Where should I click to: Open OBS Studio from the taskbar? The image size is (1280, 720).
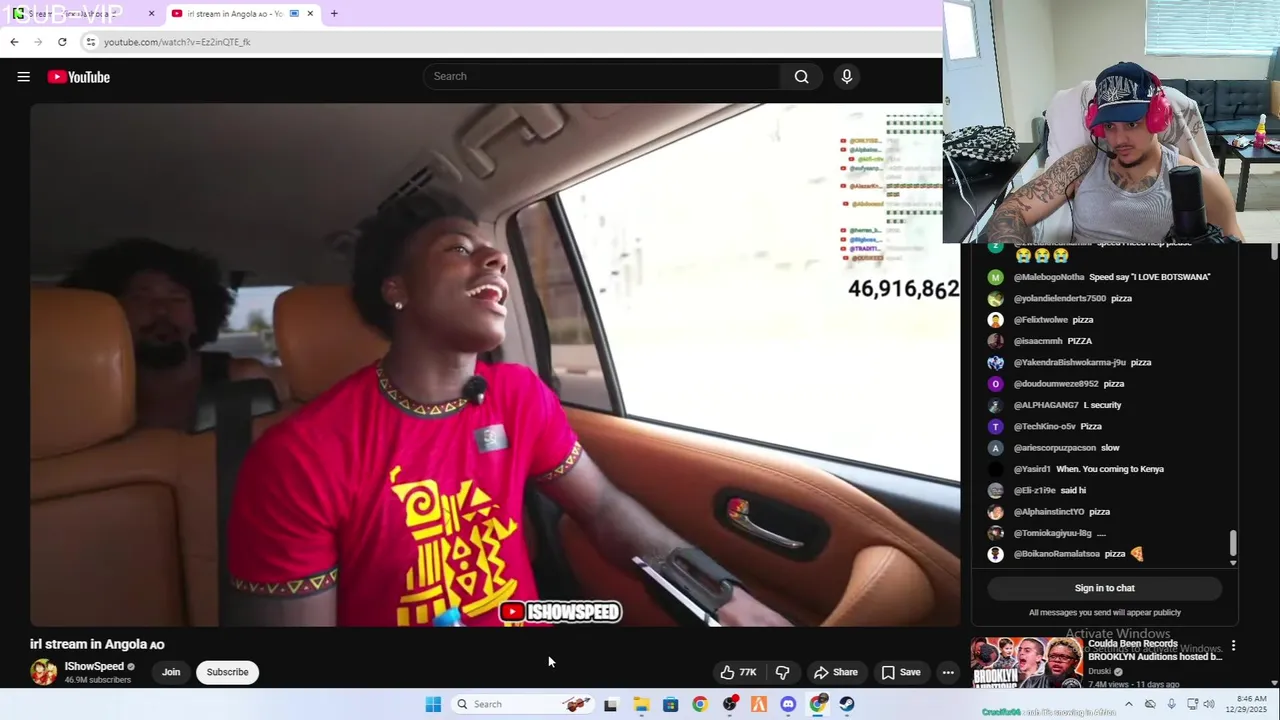click(730, 704)
